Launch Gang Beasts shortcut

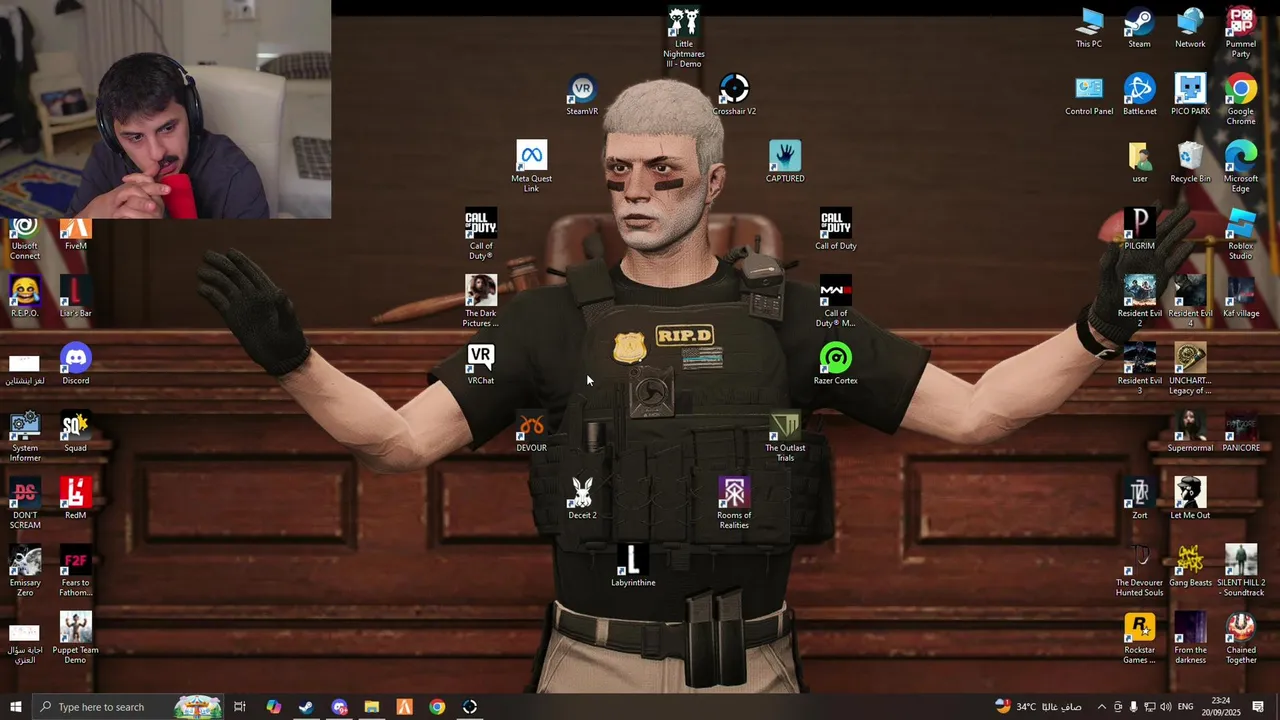pos(1190,565)
